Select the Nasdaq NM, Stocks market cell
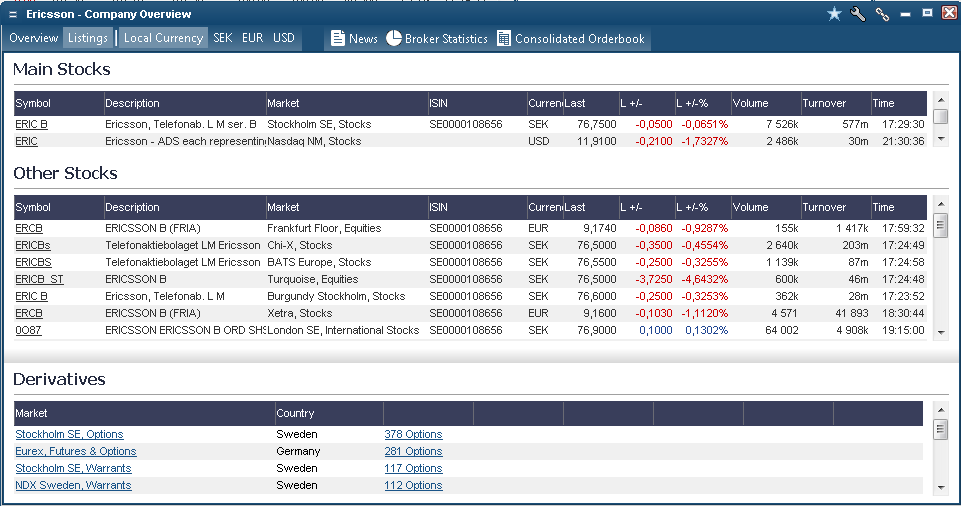 (x=314, y=141)
